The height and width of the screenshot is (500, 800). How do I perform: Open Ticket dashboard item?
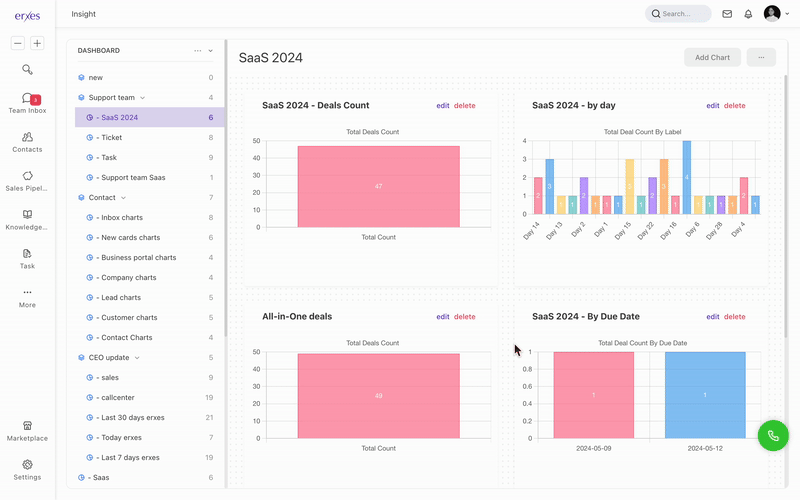[149, 137]
